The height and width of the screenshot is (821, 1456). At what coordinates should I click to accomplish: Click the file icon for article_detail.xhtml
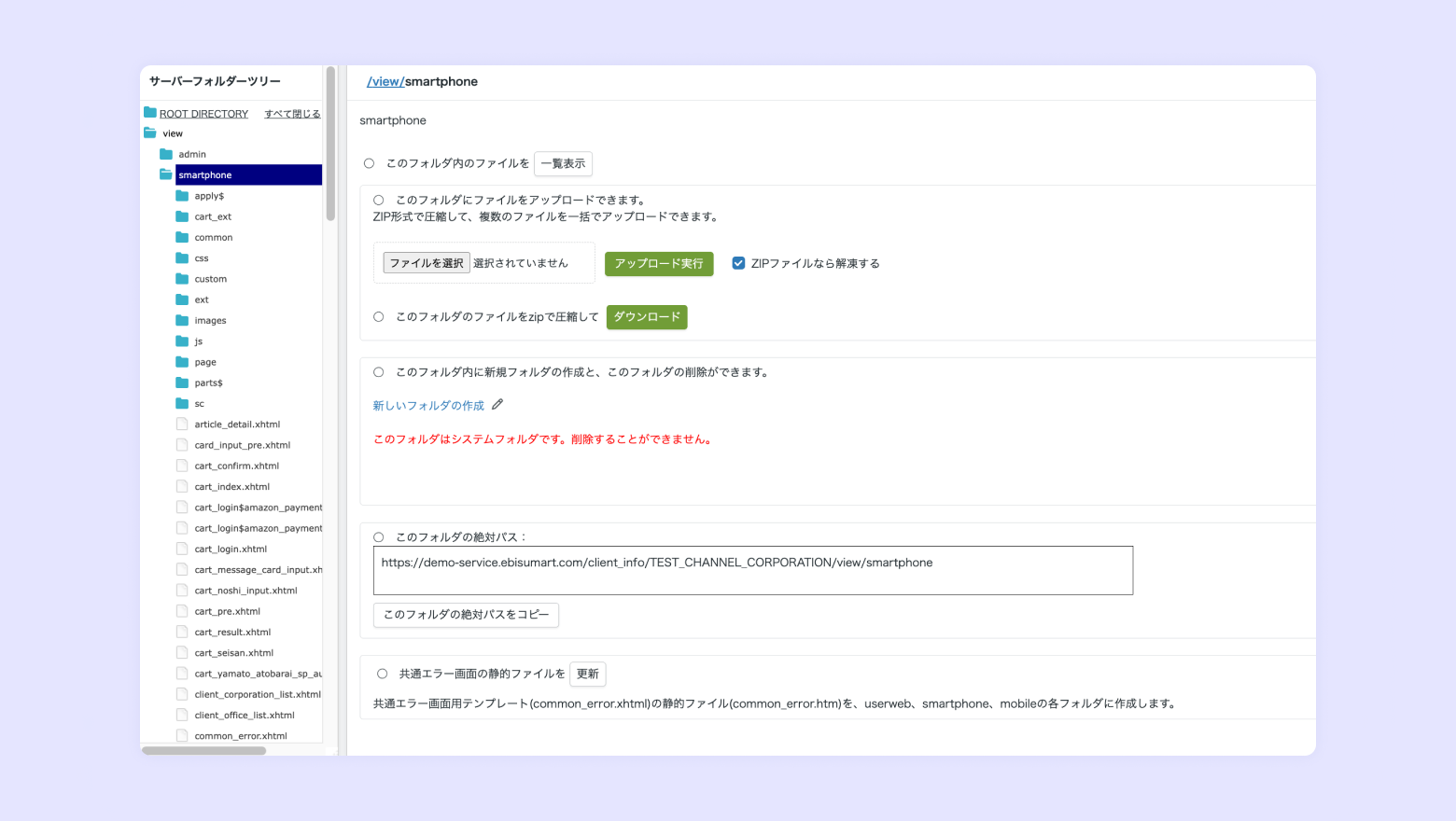182,424
